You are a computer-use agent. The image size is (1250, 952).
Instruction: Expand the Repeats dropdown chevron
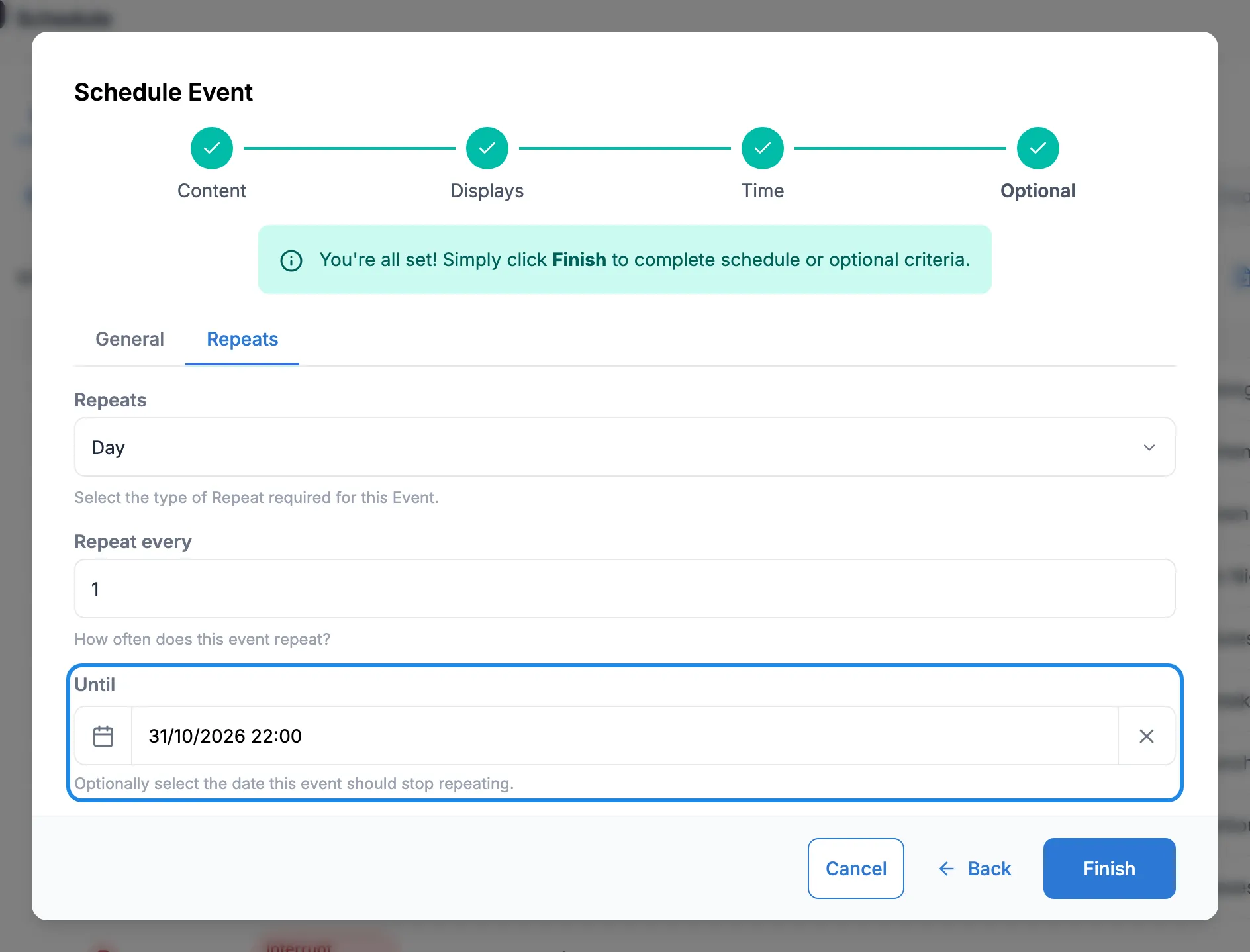point(1149,448)
